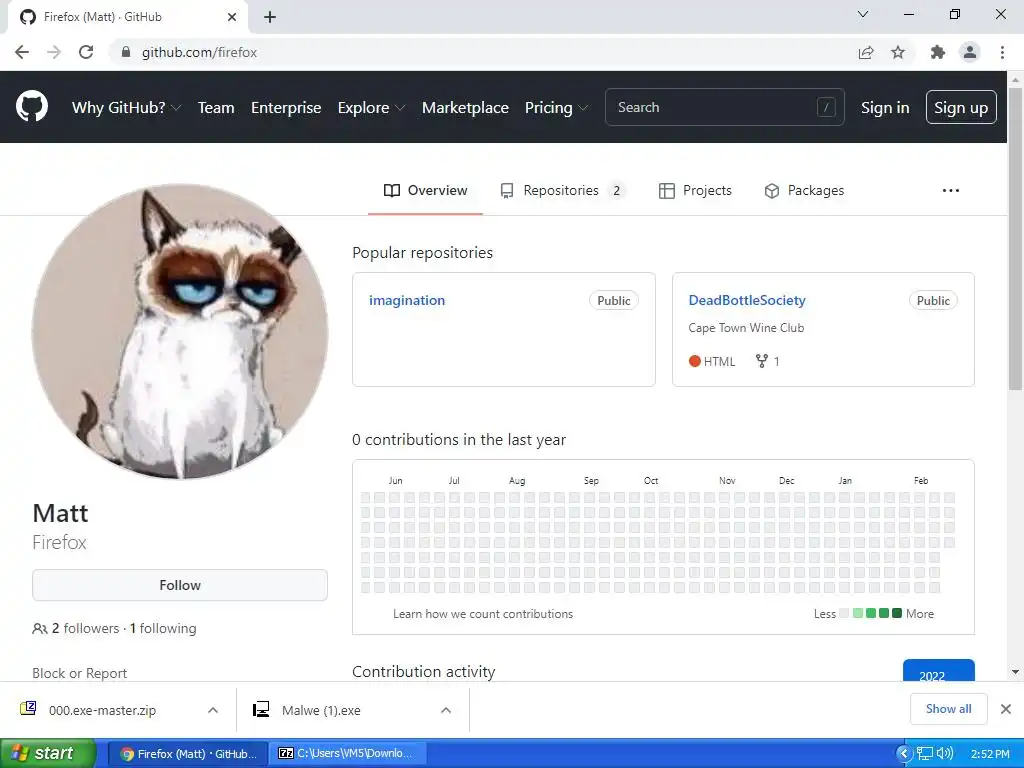Screen dimensions: 1024x768
Task: Expand the Why GitHub? menu
Action: pyautogui.click(x=126, y=108)
